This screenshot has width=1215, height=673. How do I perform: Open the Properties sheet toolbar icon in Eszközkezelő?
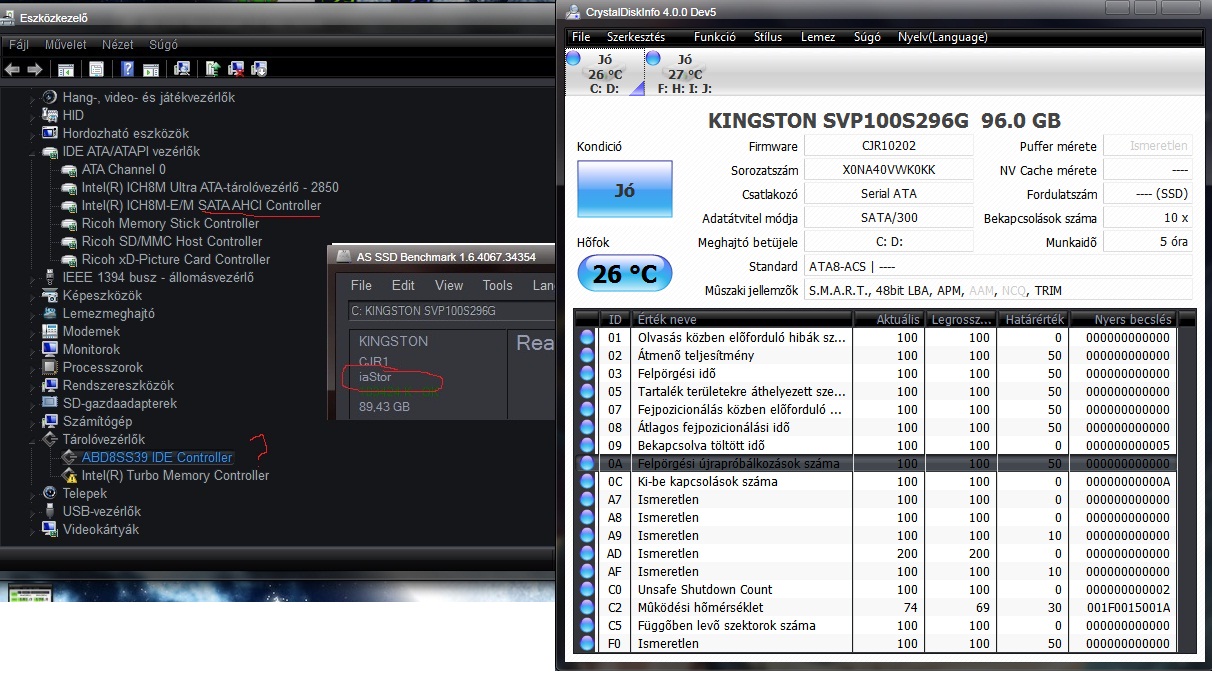pos(96,69)
